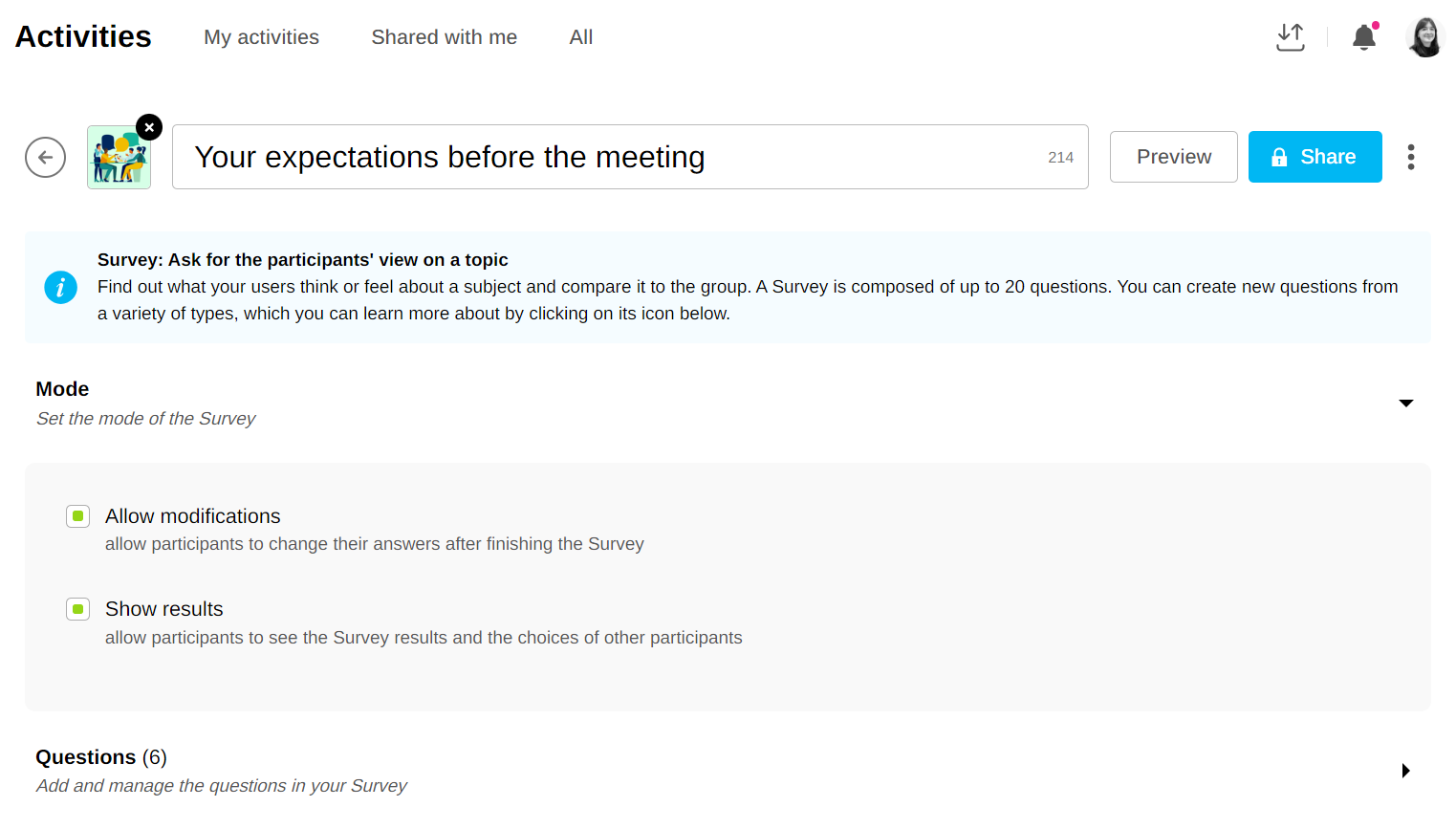Click the blue Share button
1456x829 pixels.
[x=1315, y=157]
